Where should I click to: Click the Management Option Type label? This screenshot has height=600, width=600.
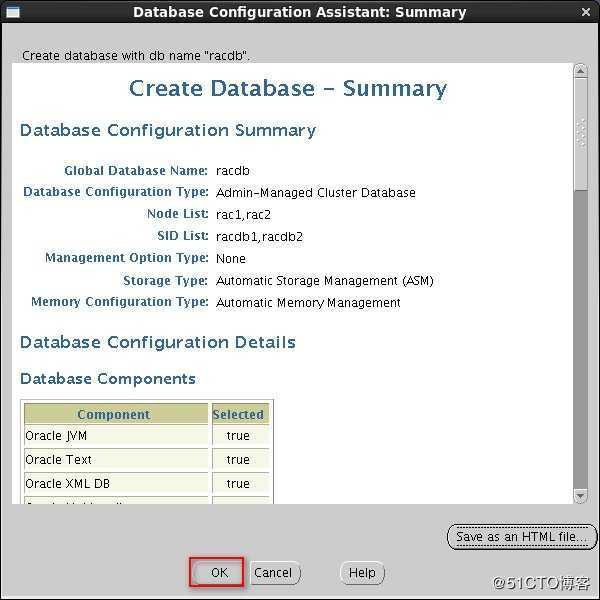click(127, 258)
